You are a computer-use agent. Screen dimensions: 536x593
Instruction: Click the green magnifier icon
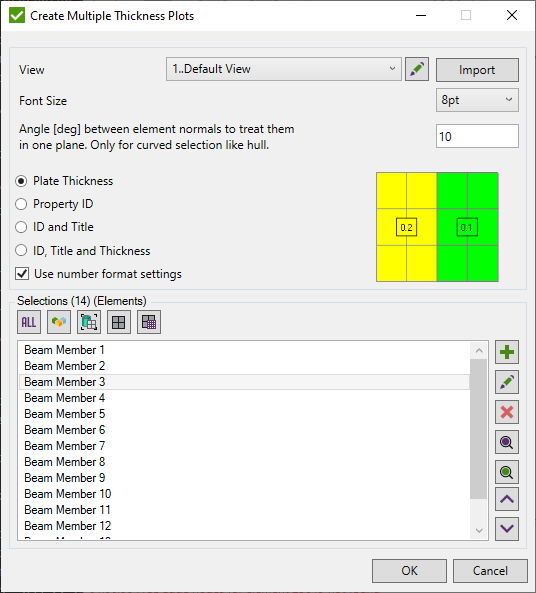coord(507,472)
